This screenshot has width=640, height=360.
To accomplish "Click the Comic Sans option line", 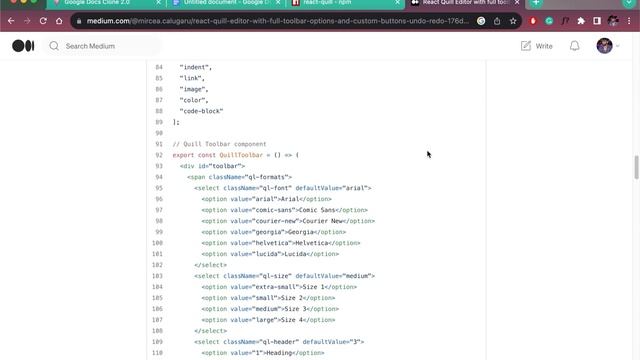I will 284,210.
